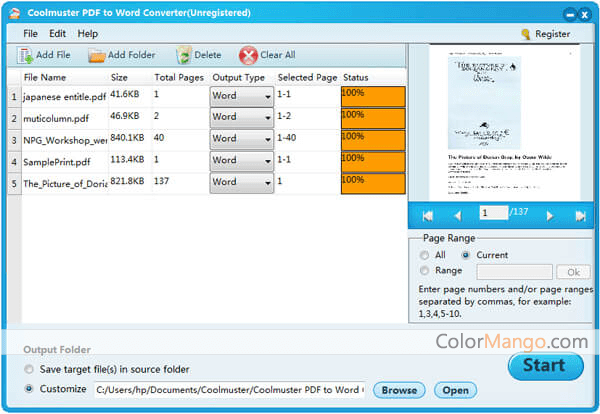The height and width of the screenshot is (414, 600).
Task: Click the Register key icon
Action: (525, 34)
